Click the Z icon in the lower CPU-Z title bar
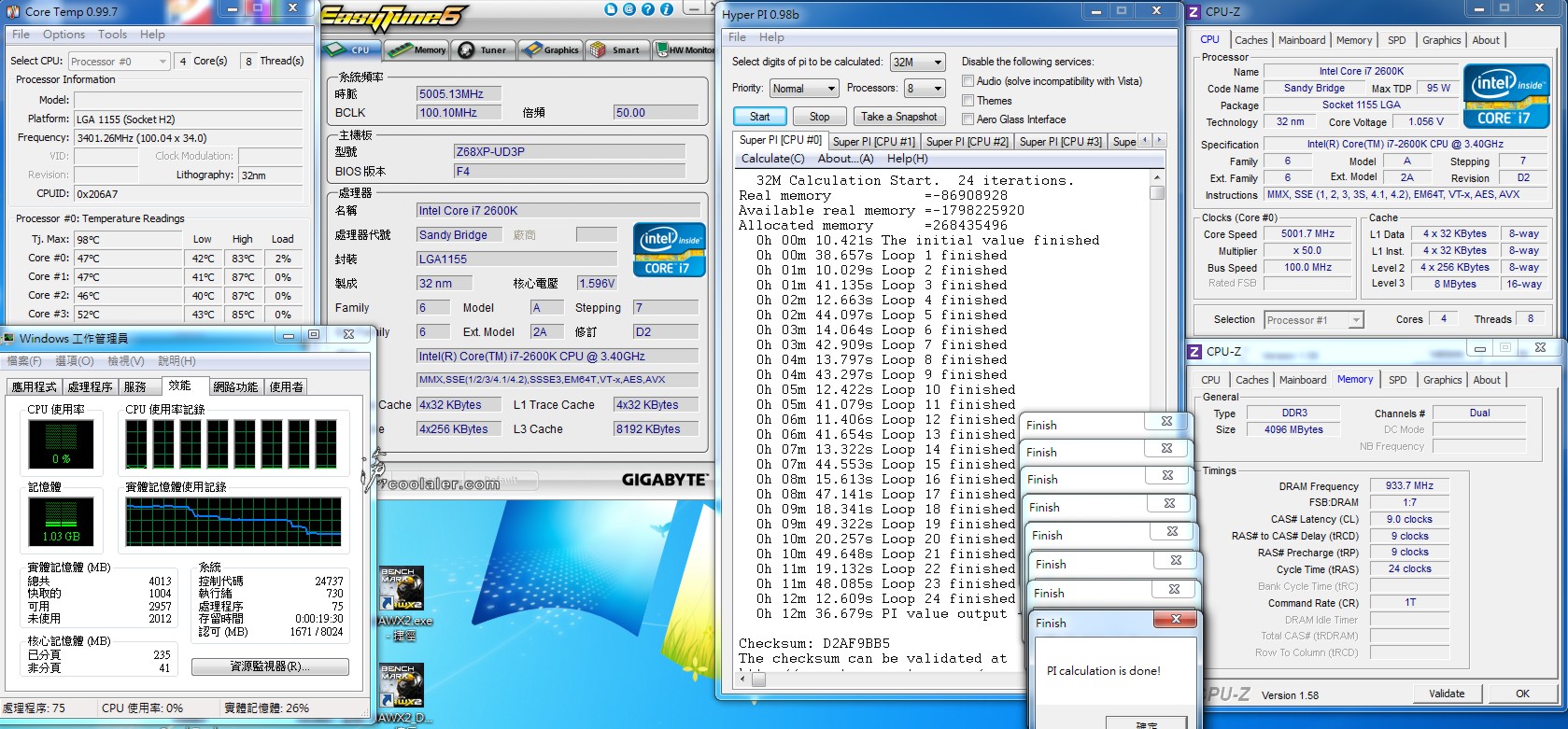This screenshot has height=729, width=1568. coord(1194,352)
